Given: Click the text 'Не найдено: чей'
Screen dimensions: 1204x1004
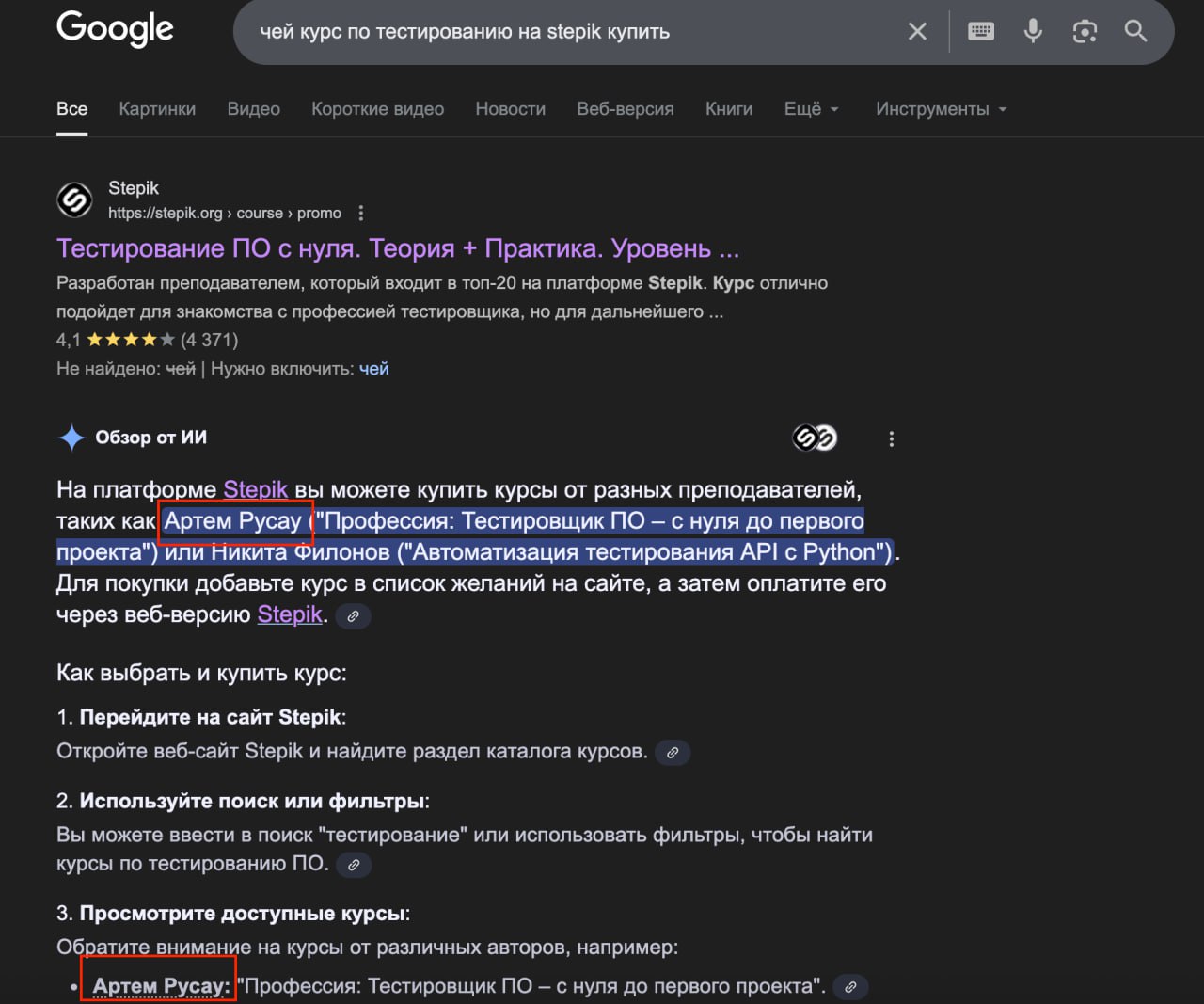Looking at the screenshot, I should pyautogui.click(x=126, y=369).
